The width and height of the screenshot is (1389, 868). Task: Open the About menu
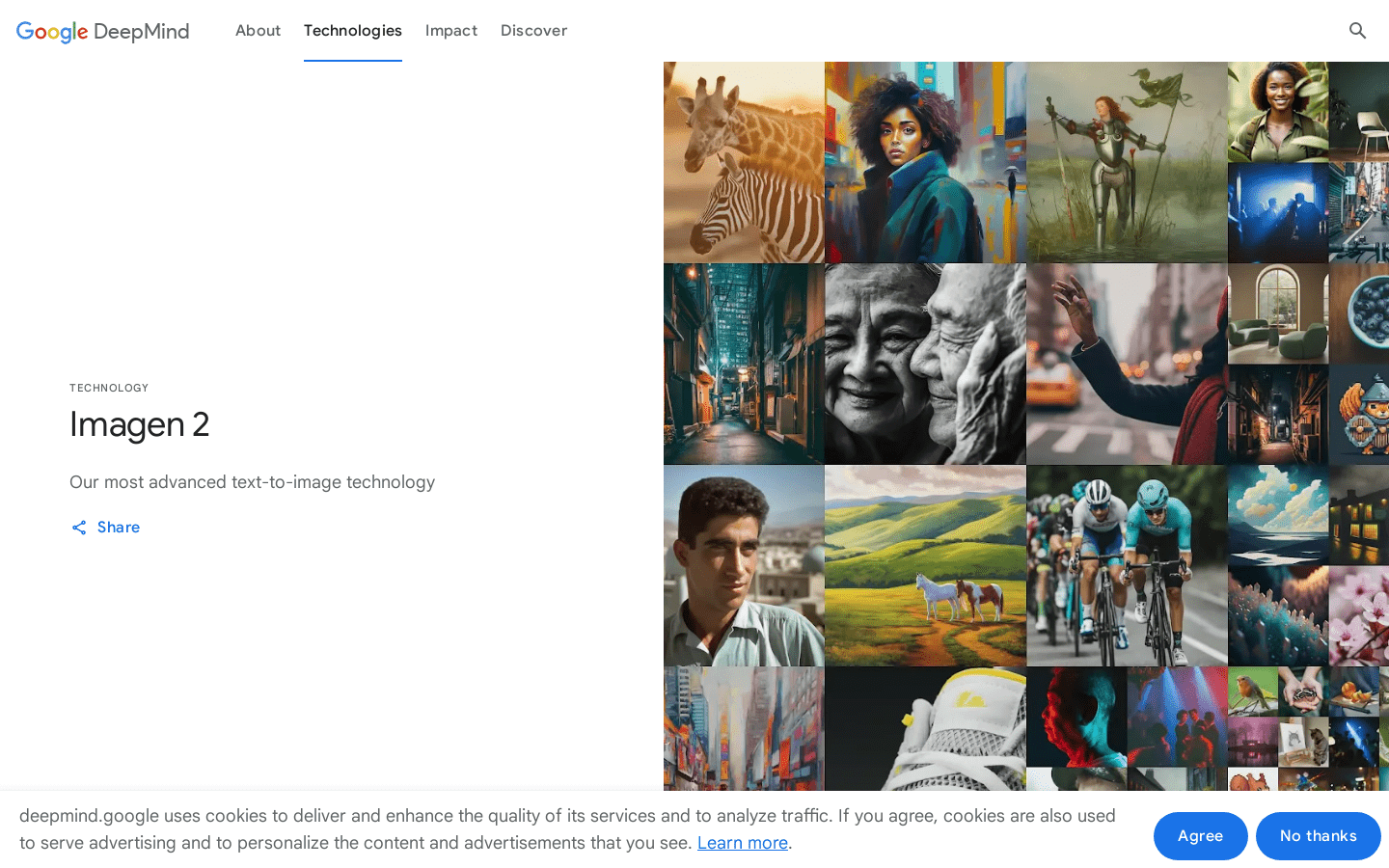tap(258, 31)
